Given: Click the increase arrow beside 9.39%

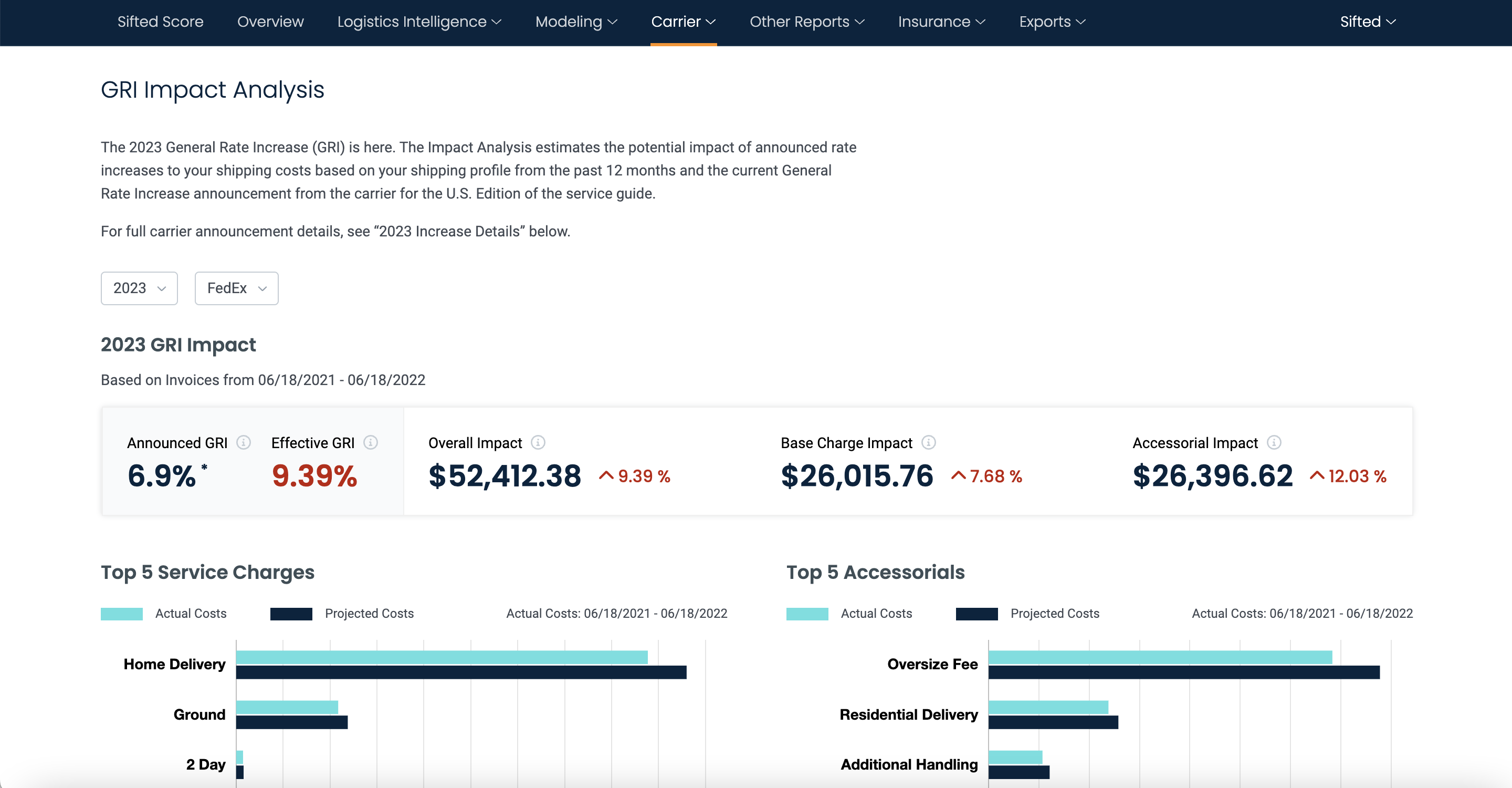Looking at the screenshot, I should pos(606,475).
